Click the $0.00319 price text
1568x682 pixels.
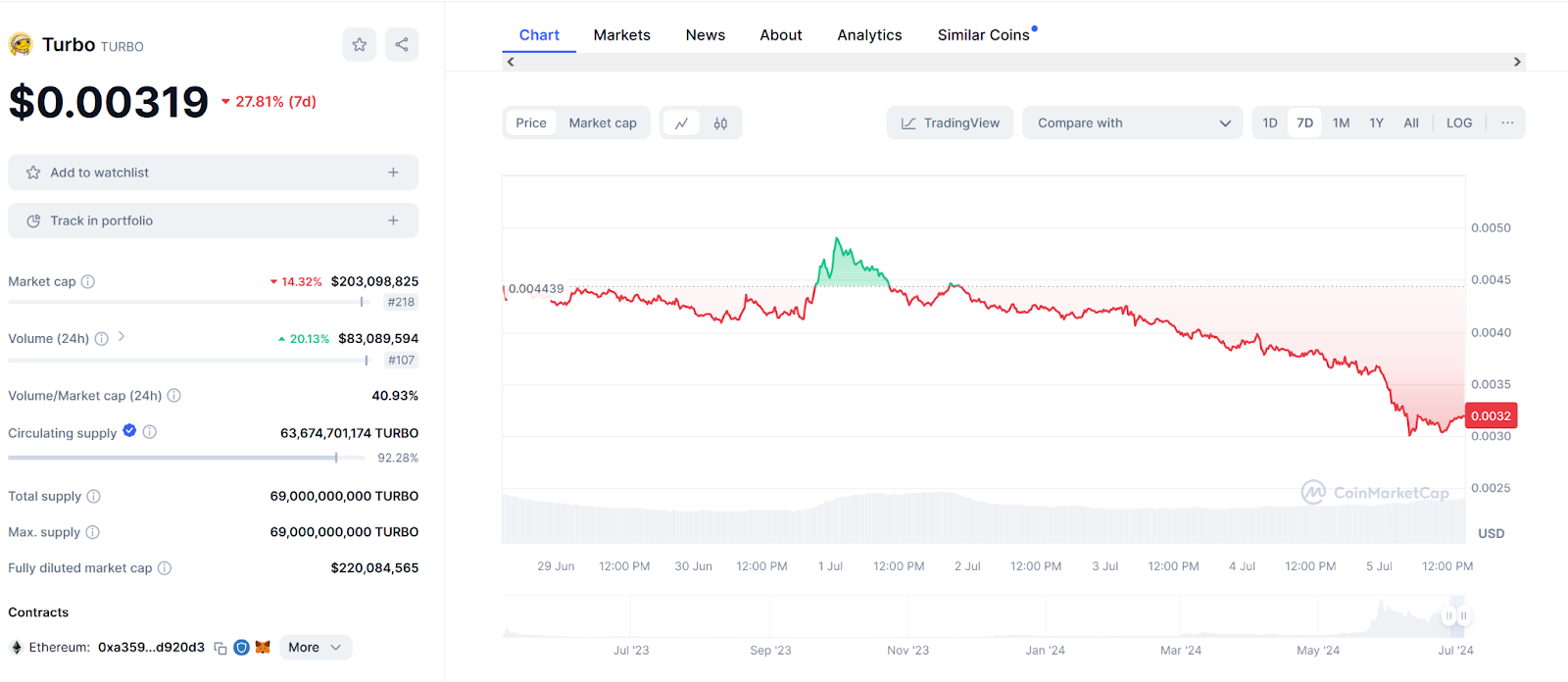(109, 102)
